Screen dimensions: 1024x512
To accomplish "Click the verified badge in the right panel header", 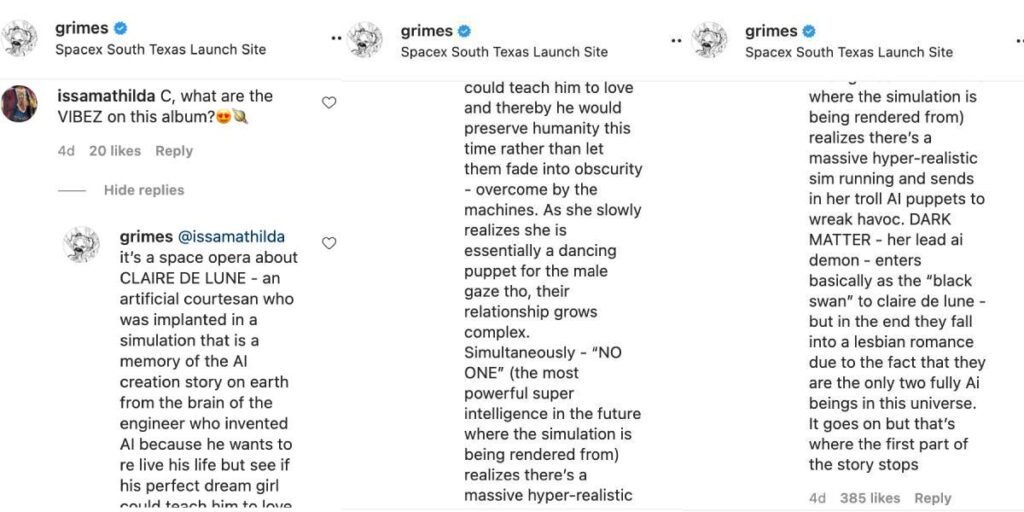I will tap(809, 31).
